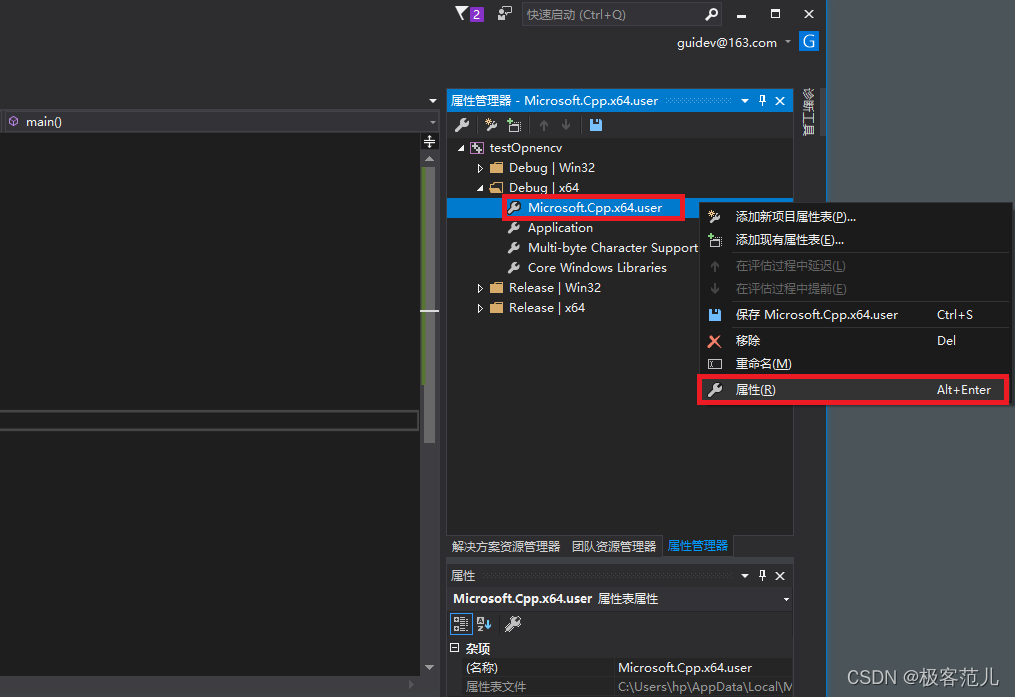Expand the Release | x64 node
The width and height of the screenshot is (1015, 697).
tap(480, 307)
